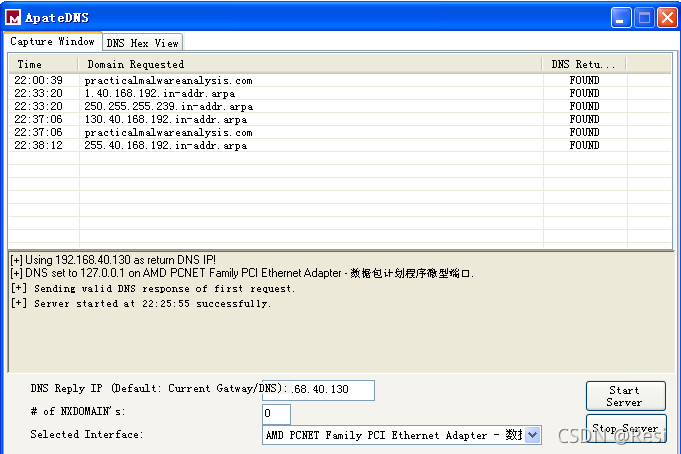Viewport: 681px width, 454px height.
Task: Click the first 22:33:20 time cell
Action: (x=39, y=93)
